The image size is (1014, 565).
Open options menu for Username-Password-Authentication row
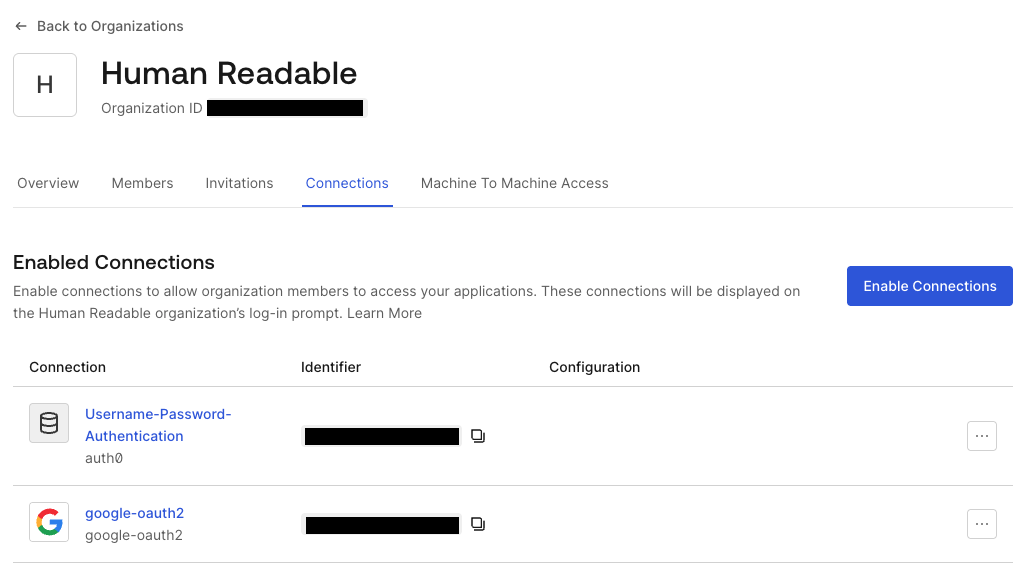(982, 436)
